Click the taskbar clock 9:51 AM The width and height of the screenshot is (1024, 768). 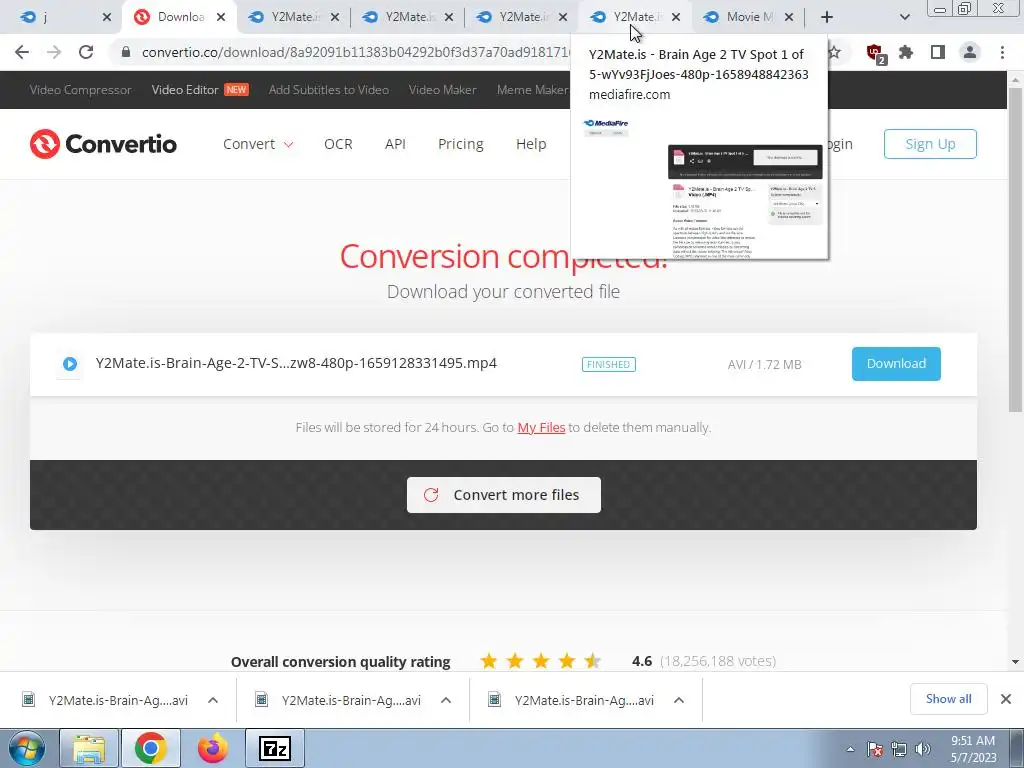point(972,749)
